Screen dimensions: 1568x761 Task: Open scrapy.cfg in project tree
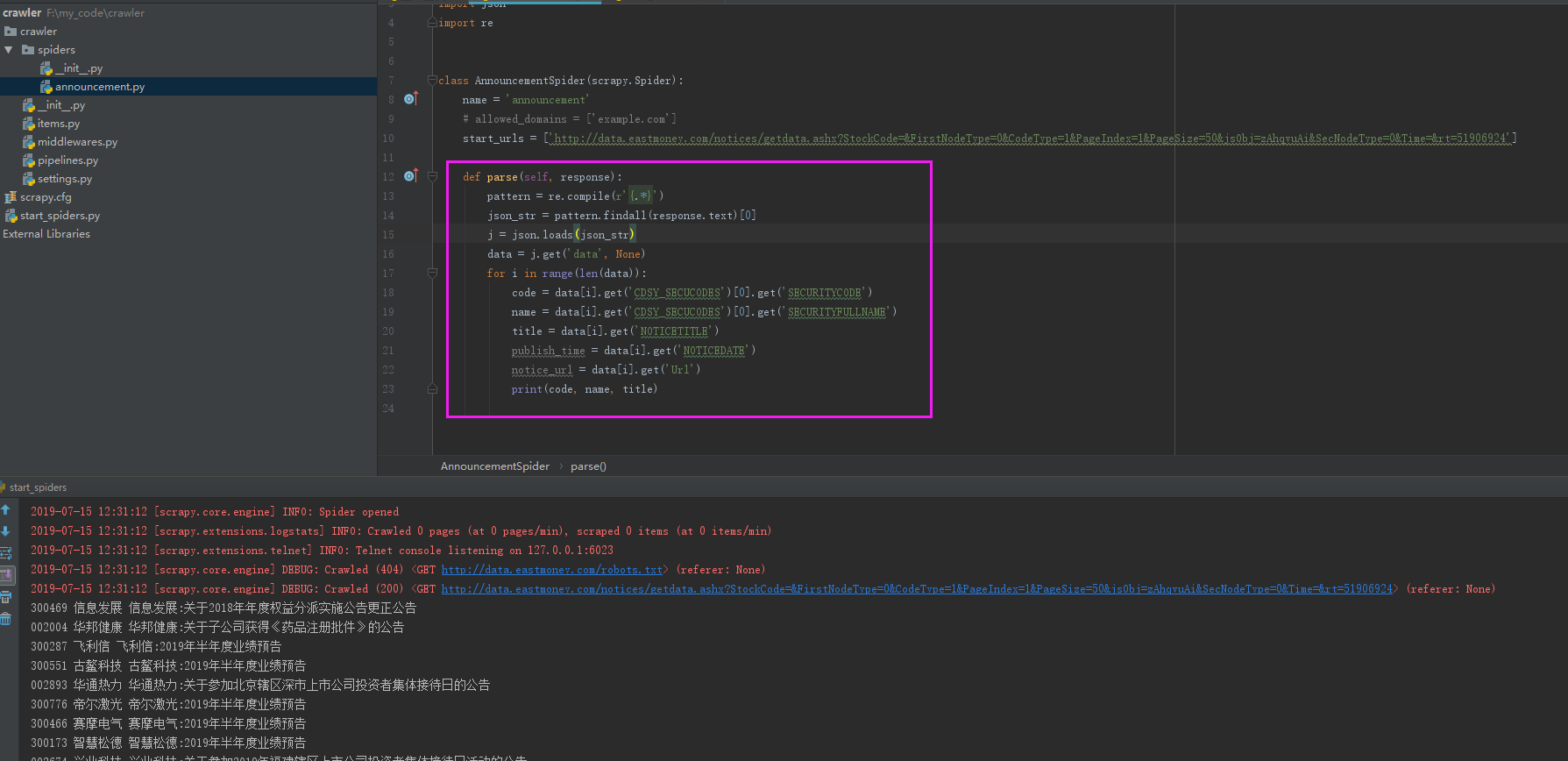point(38,197)
